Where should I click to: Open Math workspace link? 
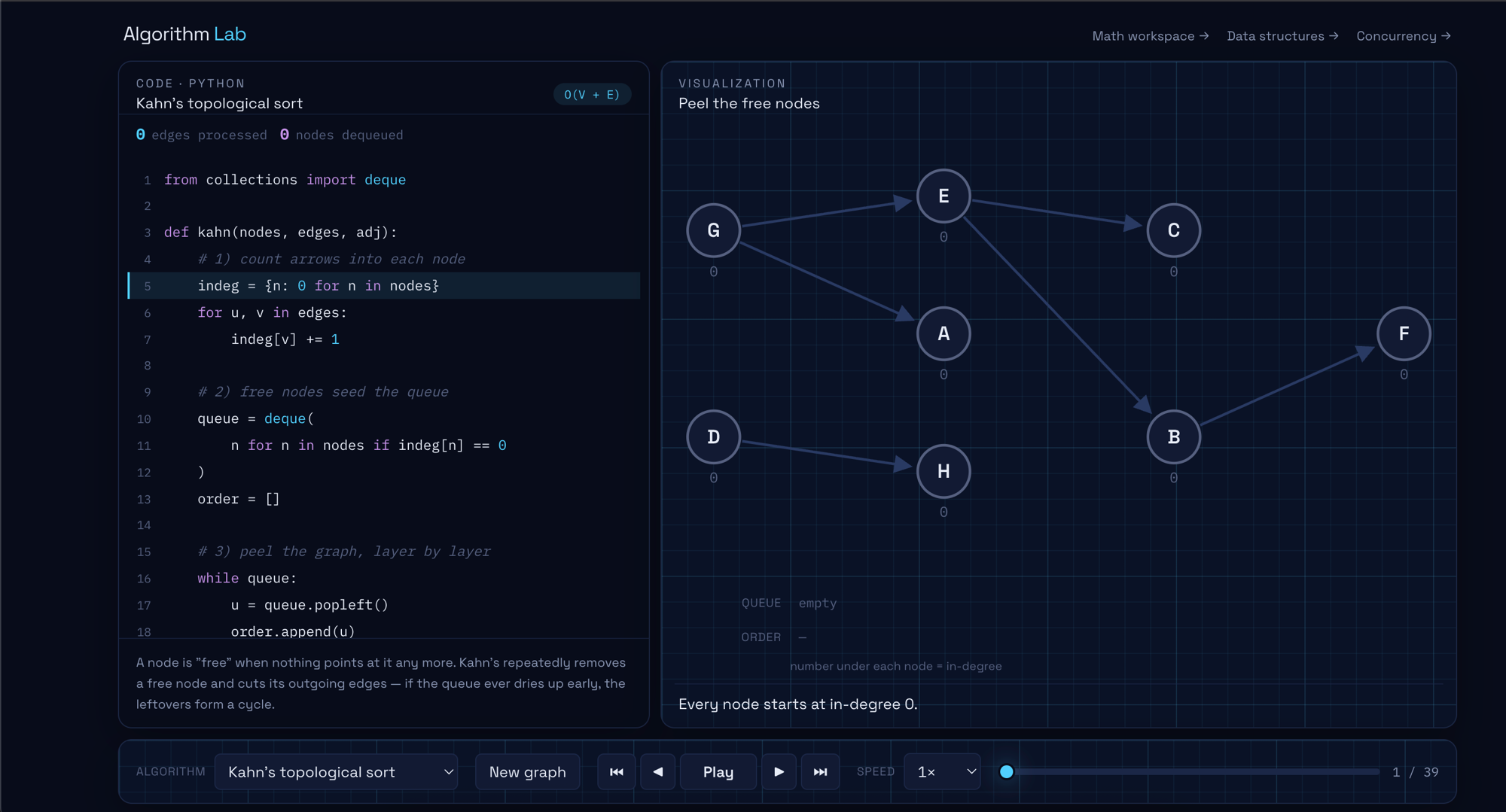[x=1150, y=36]
